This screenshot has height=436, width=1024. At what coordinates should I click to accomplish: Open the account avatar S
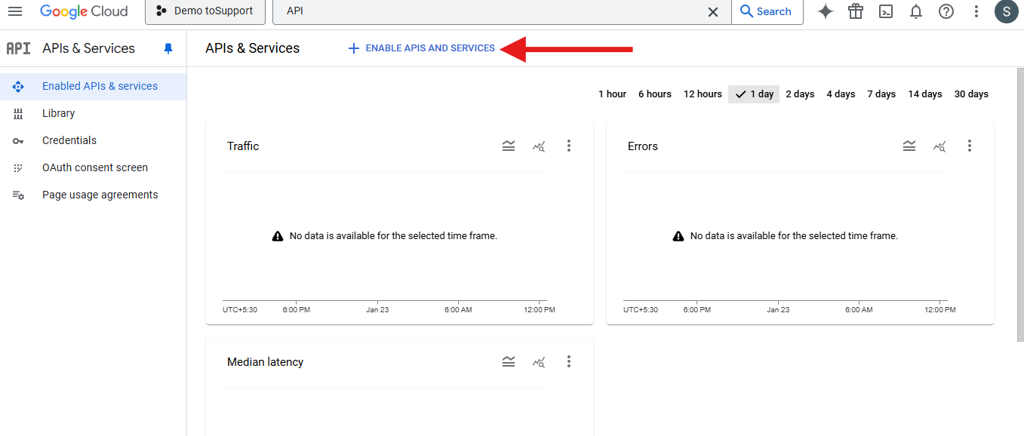[x=1006, y=12]
